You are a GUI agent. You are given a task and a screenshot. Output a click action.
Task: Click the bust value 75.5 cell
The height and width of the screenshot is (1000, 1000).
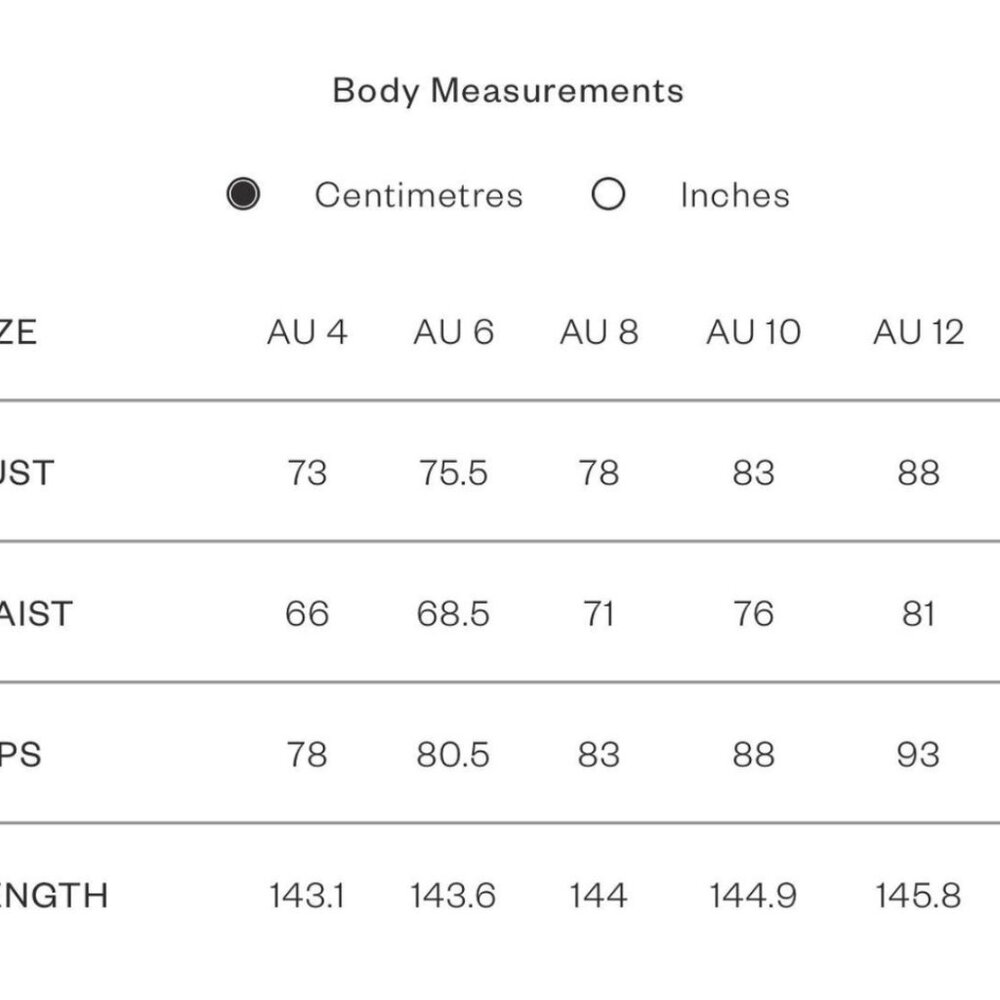(x=453, y=472)
